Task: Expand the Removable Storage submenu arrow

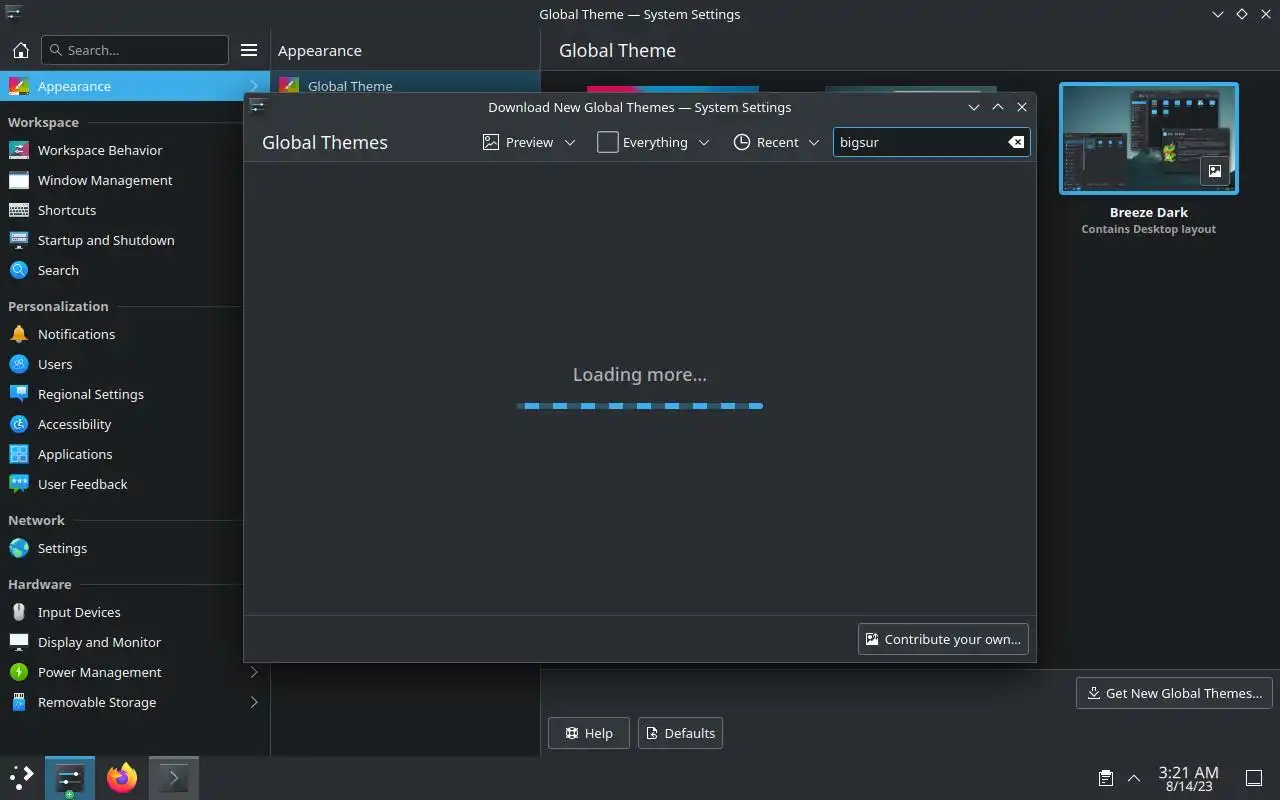Action: (x=254, y=702)
